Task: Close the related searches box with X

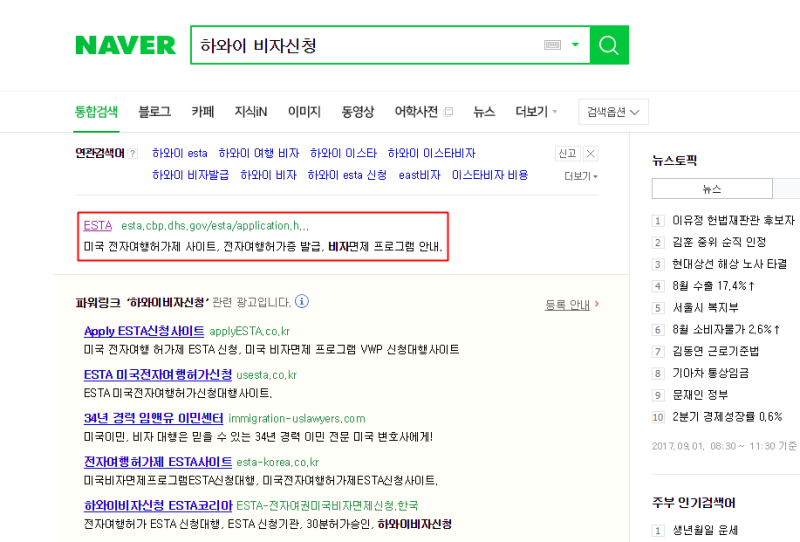Action: pyautogui.click(x=590, y=154)
